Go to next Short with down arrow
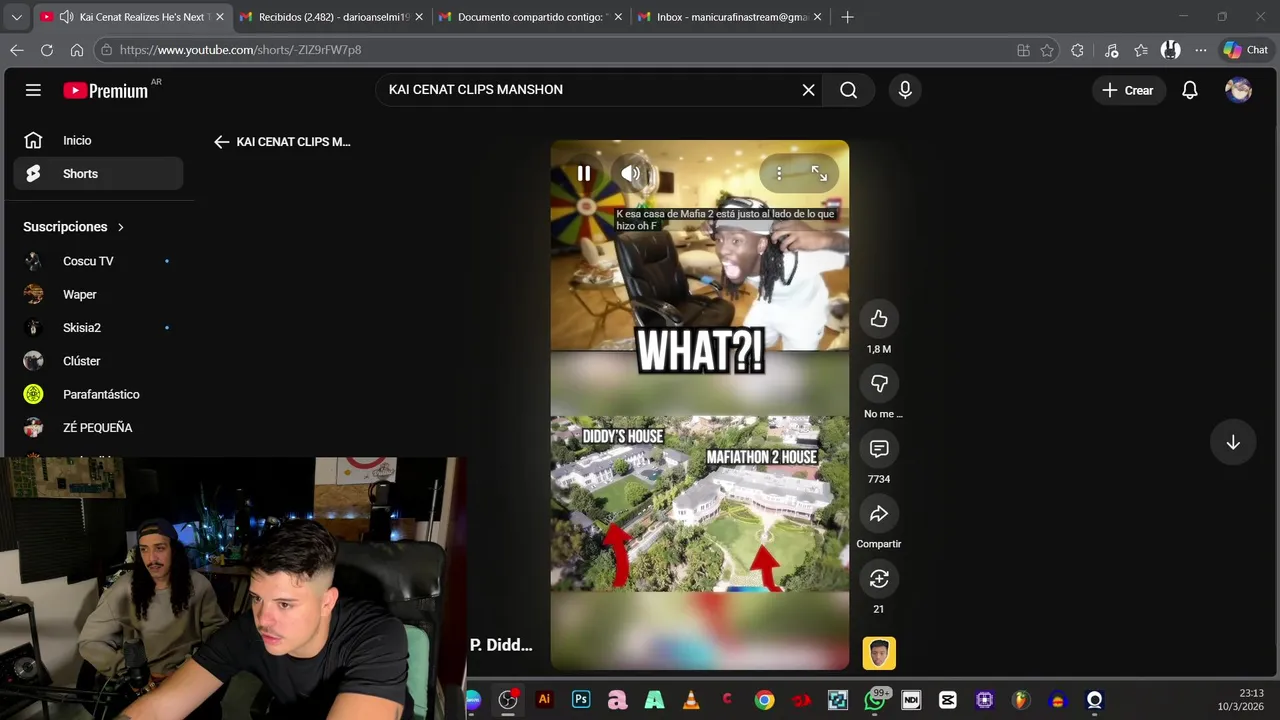The width and height of the screenshot is (1280, 720). tap(1233, 443)
